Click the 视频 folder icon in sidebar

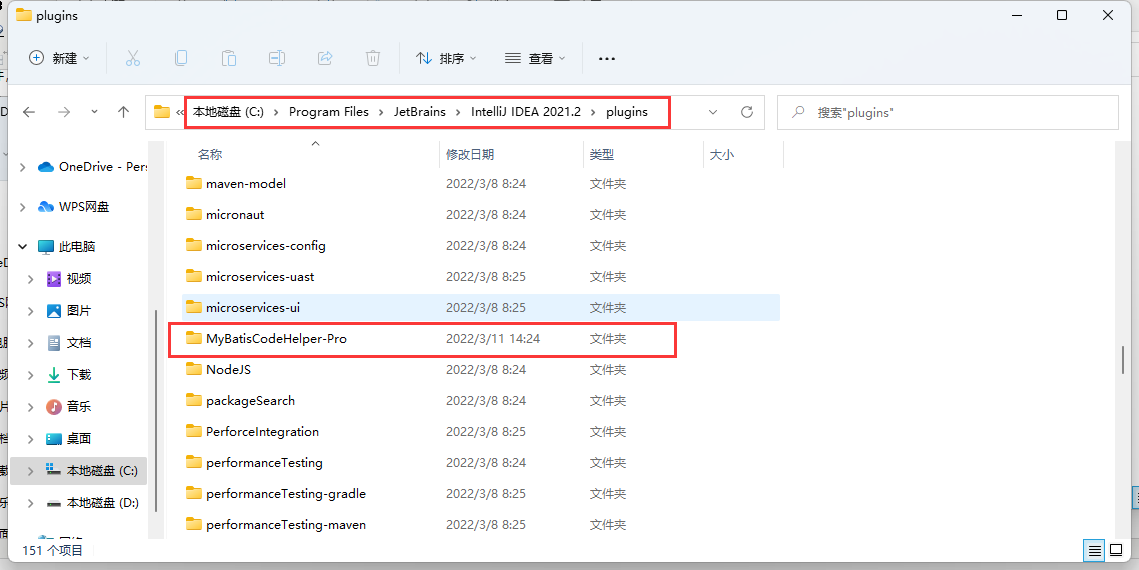(54, 279)
